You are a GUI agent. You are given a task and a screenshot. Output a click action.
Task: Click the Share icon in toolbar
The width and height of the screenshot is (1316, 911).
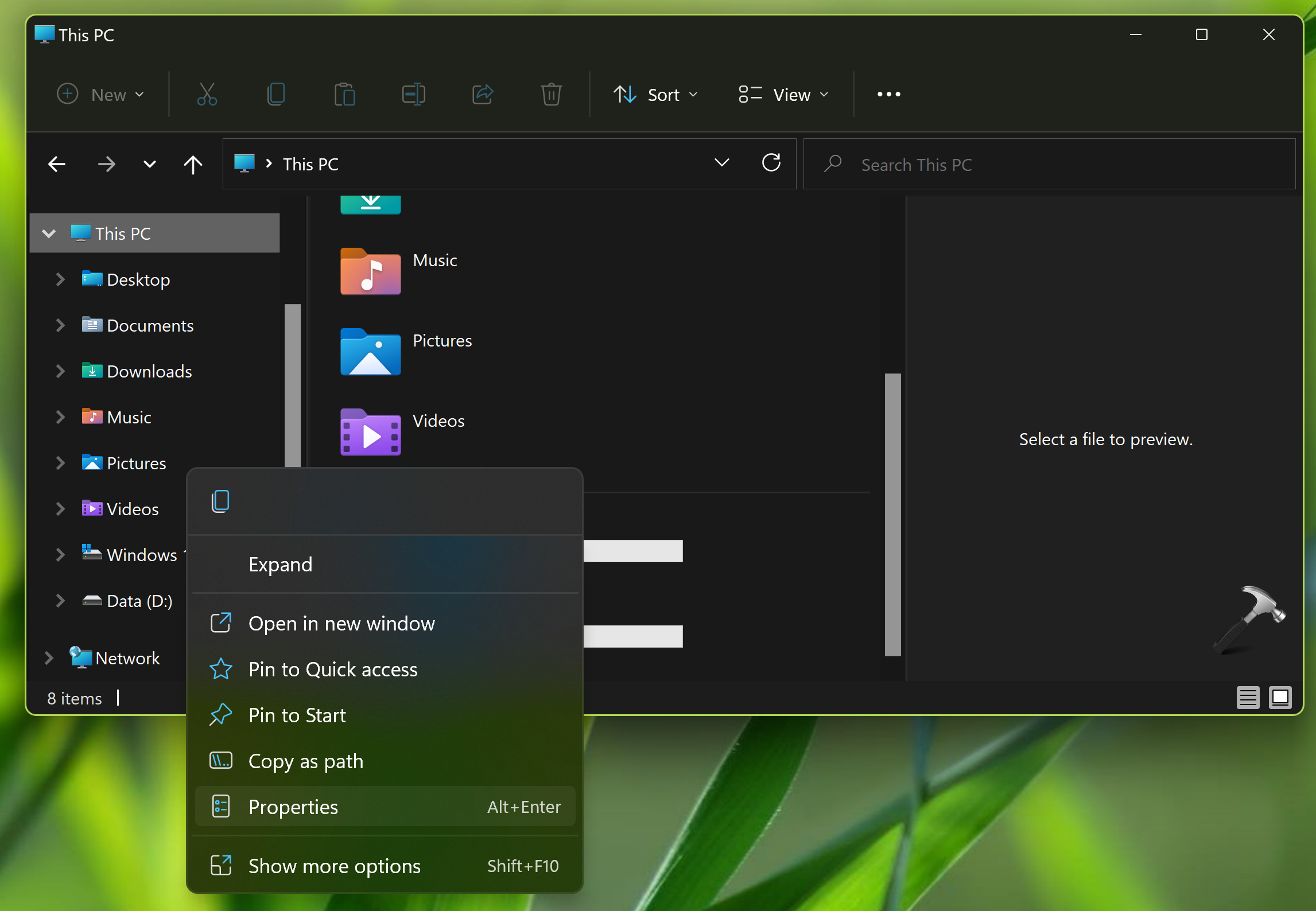(x=482, y=94)
